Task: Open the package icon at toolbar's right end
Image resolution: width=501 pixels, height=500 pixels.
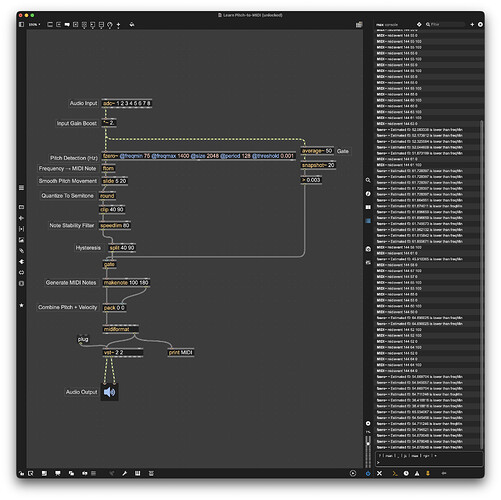Action: (359, 25)
